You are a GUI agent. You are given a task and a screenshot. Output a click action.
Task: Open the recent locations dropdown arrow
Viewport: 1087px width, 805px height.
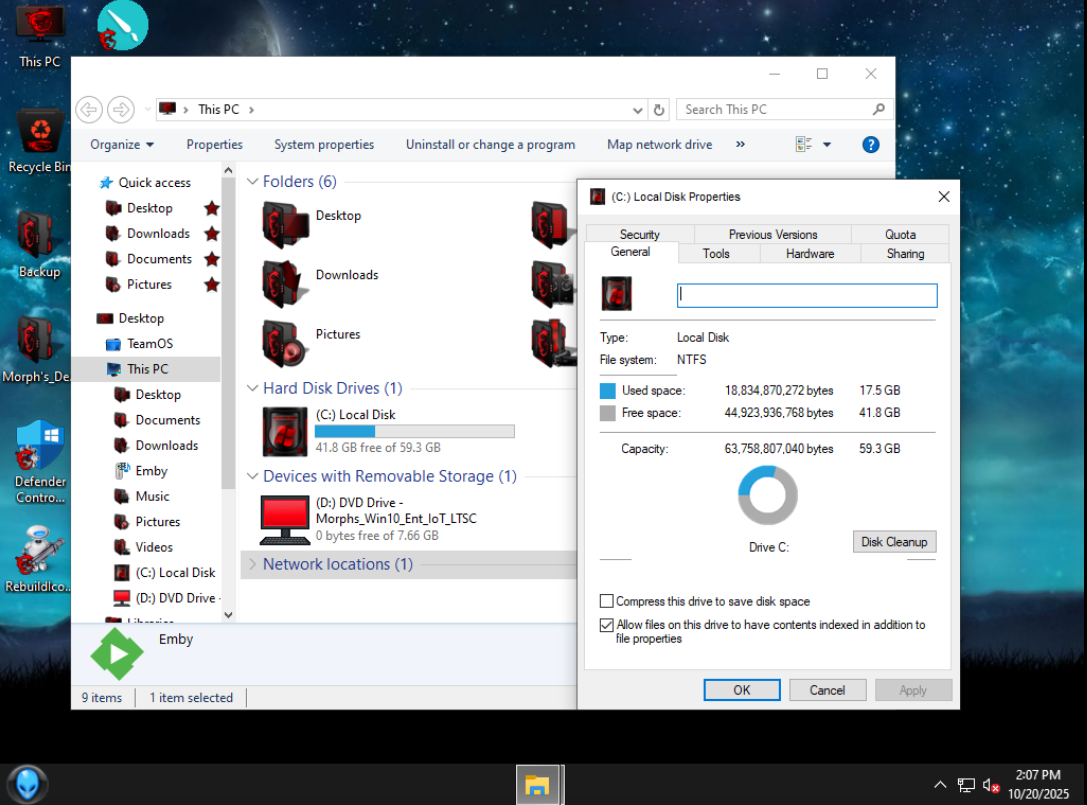click(x=147, y=110)
